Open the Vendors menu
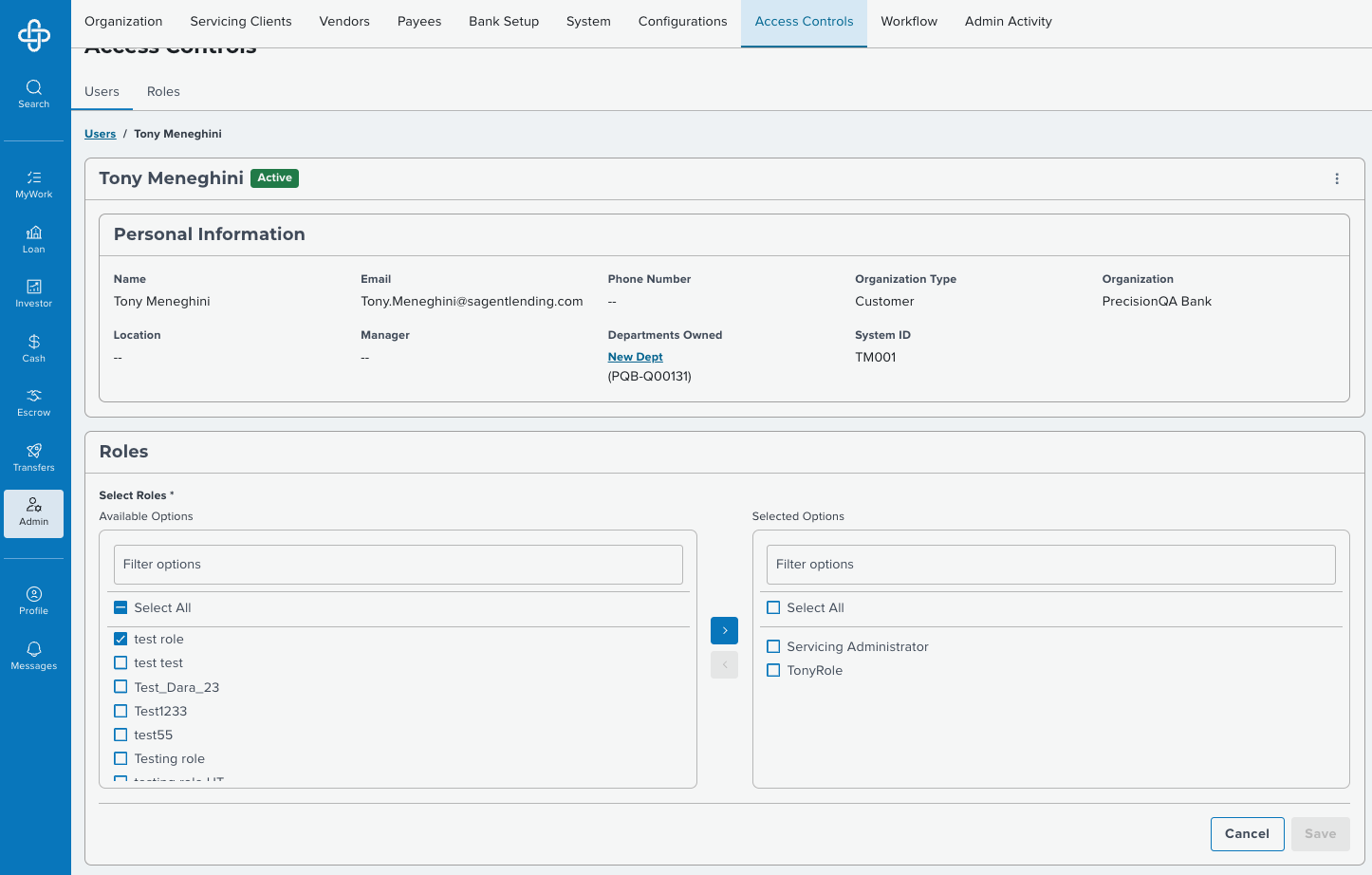1372x875 pixels. (344, 21)
